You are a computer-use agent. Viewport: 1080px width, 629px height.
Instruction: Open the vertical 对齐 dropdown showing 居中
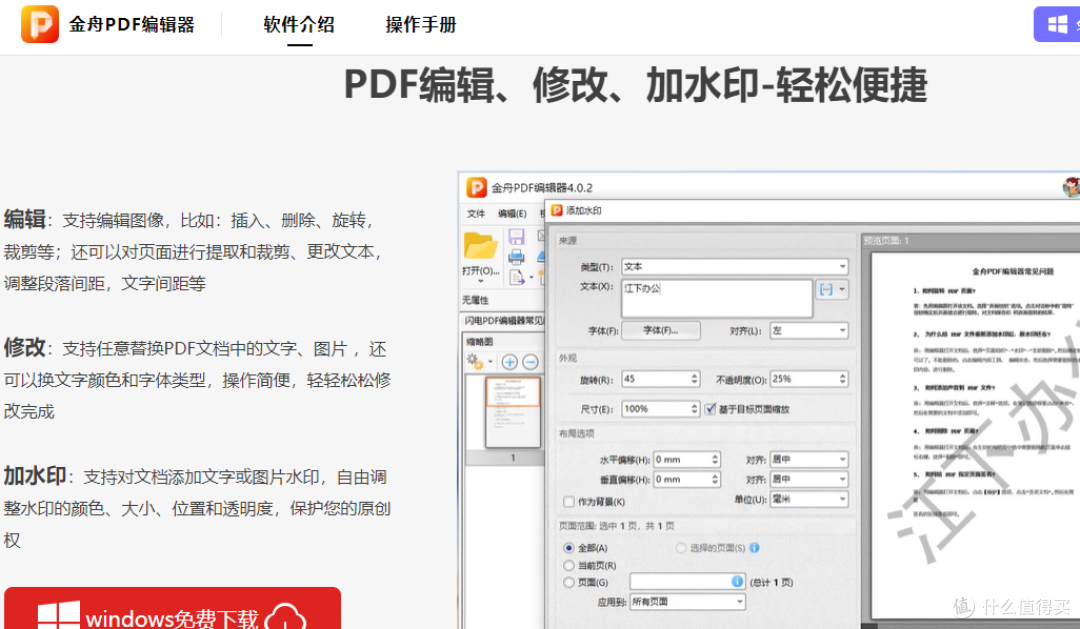(x=809, y=480)
